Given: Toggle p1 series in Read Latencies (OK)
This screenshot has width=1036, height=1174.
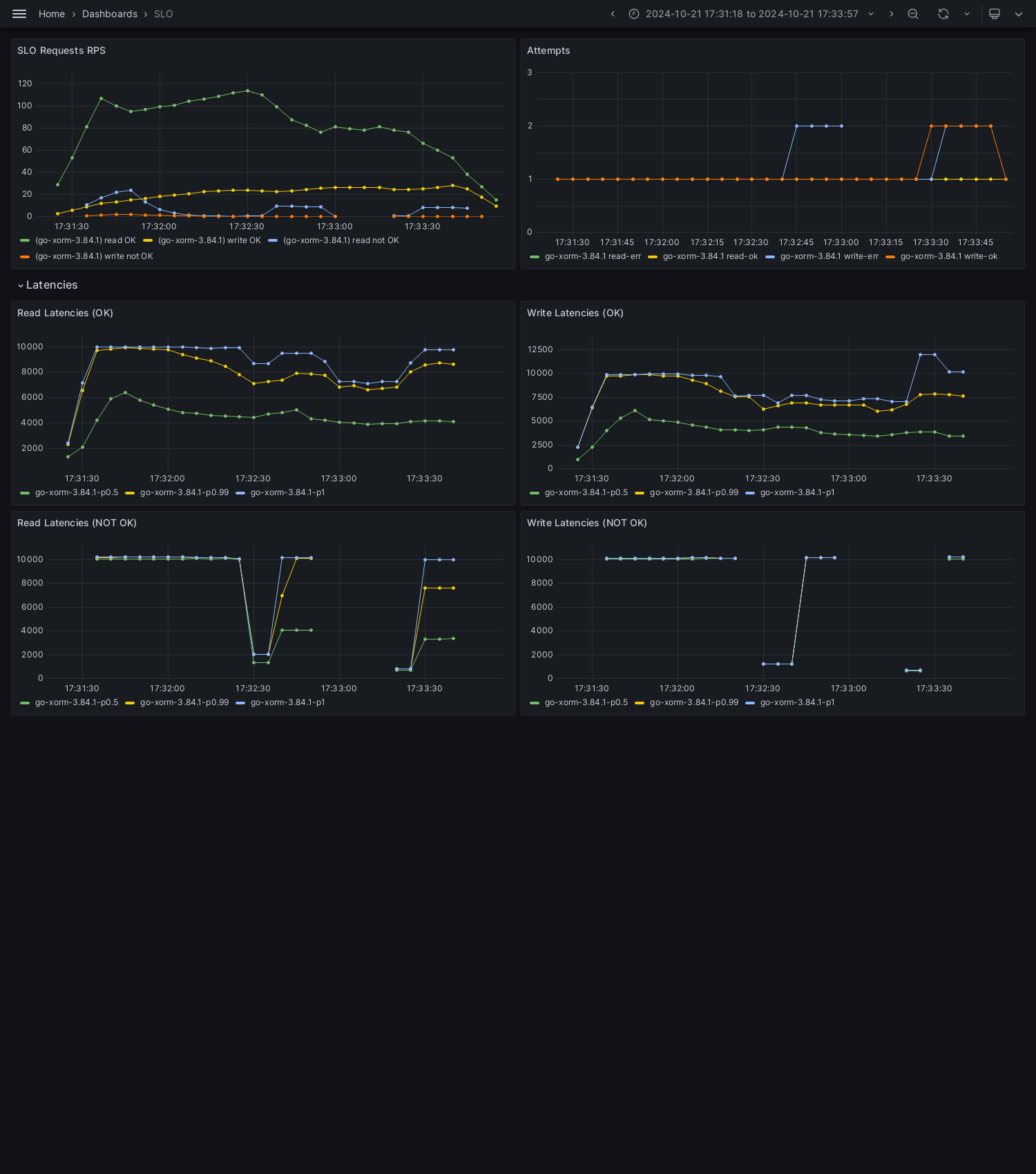Looking at the screenshot, I should pyautogui.click(x=287, y=492).
